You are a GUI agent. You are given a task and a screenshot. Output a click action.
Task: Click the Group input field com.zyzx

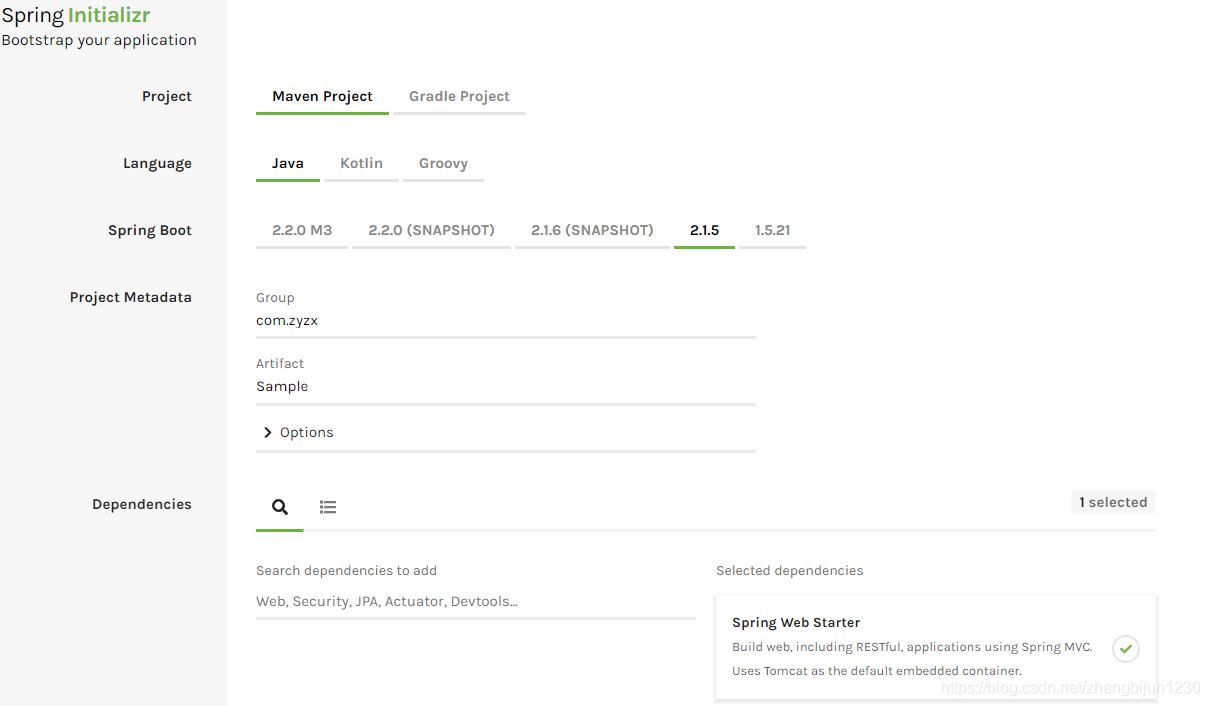[x=506, y=322]
